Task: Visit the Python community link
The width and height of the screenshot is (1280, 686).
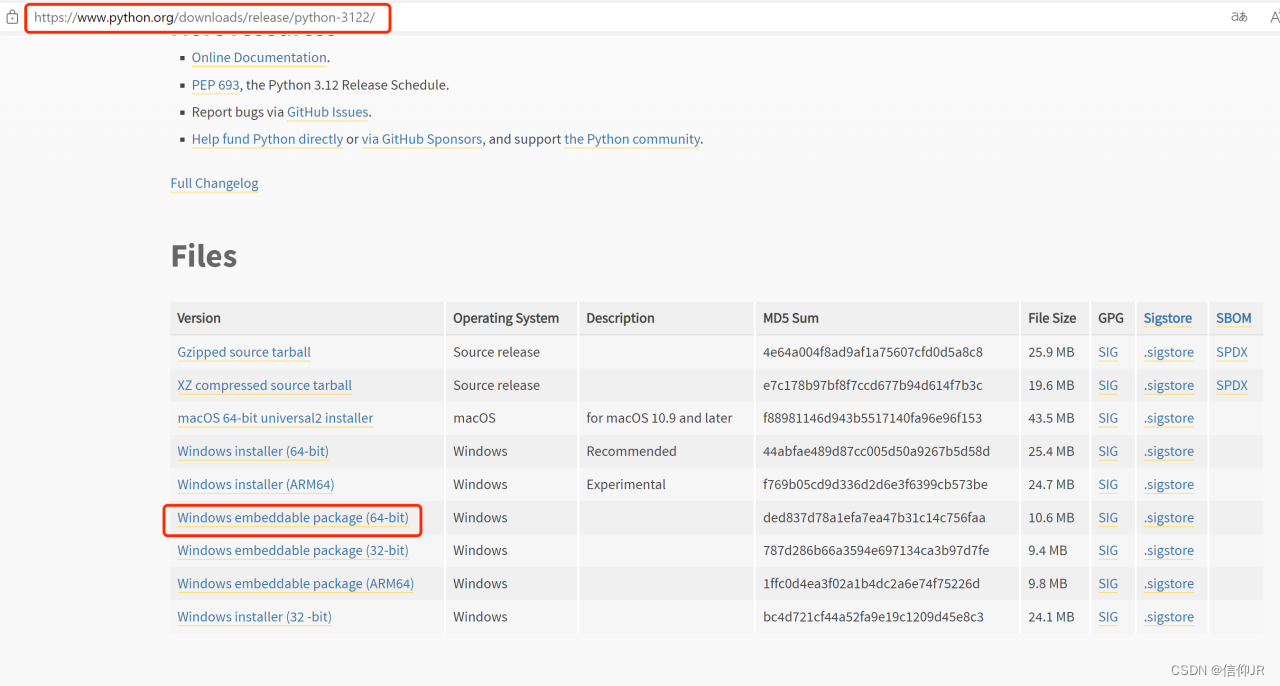Action: 632,139
